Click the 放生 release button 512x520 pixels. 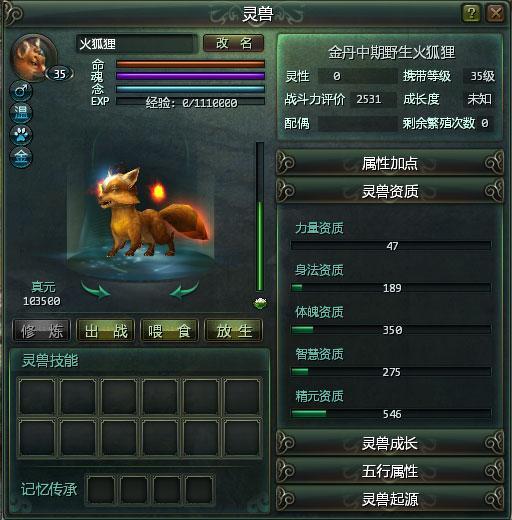234,331
